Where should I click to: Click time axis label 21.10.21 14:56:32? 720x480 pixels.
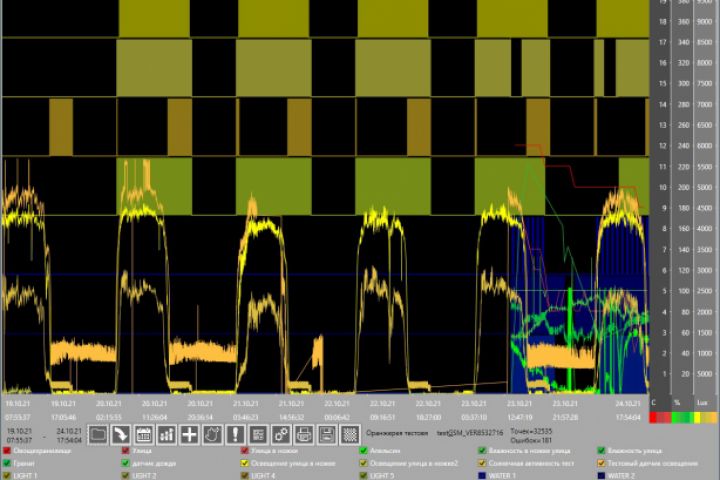click(291, 410)
